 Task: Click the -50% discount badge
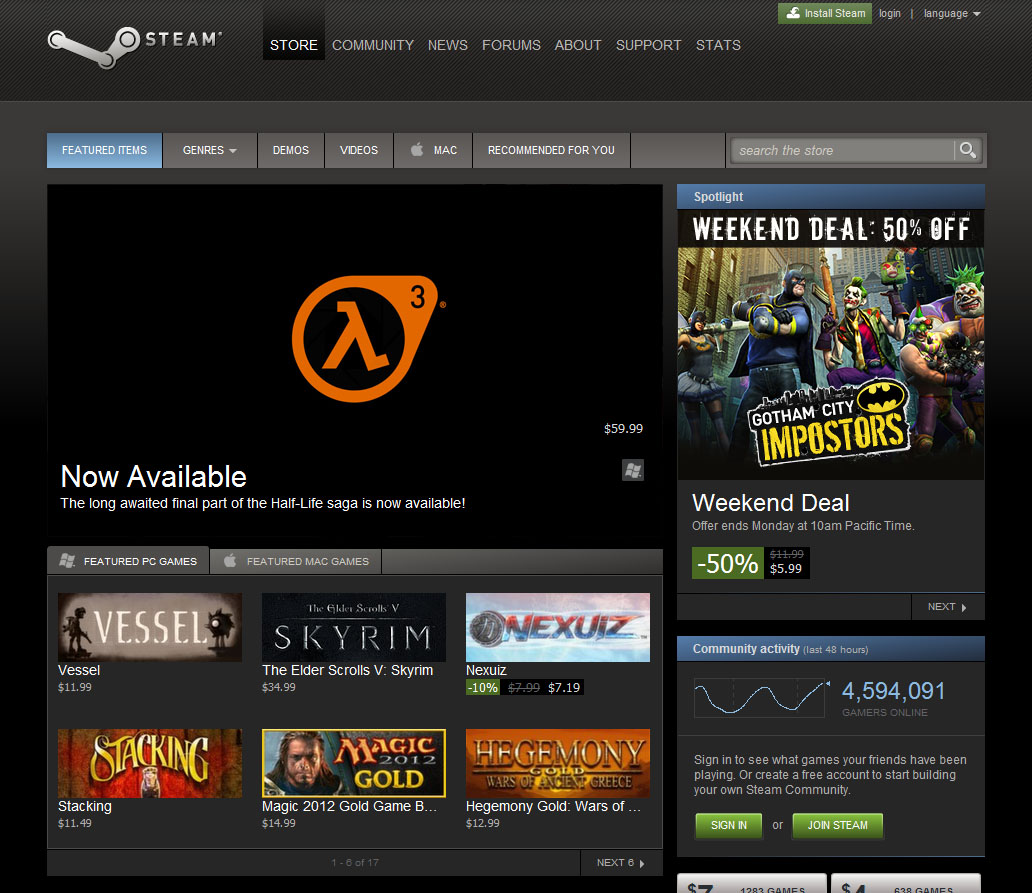click(x=727, y=563)
